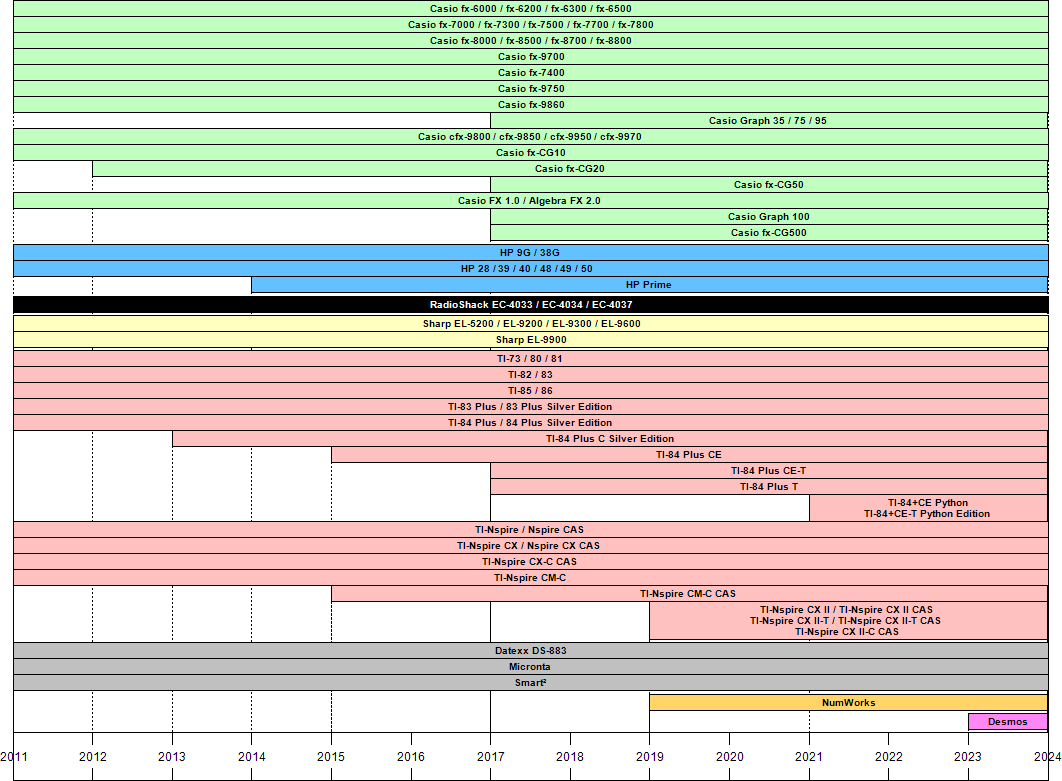
Task: Select the HP Prime bar
Action: pyautogui.click(x=650, y=284)
